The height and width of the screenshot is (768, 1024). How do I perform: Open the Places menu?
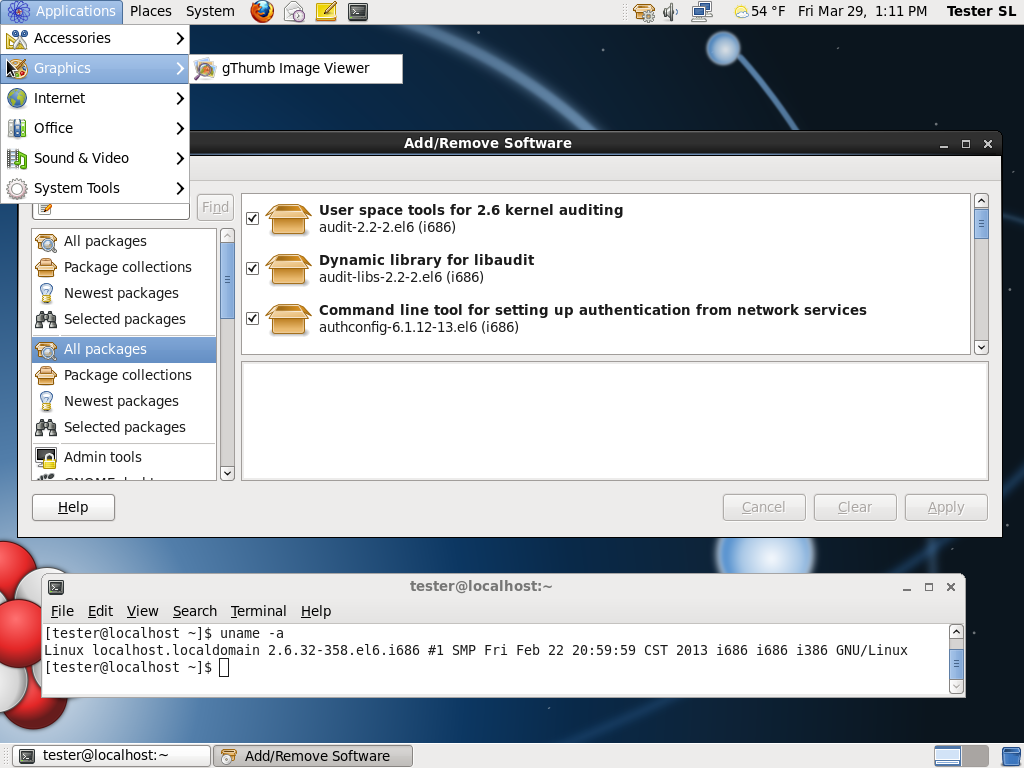151,11
